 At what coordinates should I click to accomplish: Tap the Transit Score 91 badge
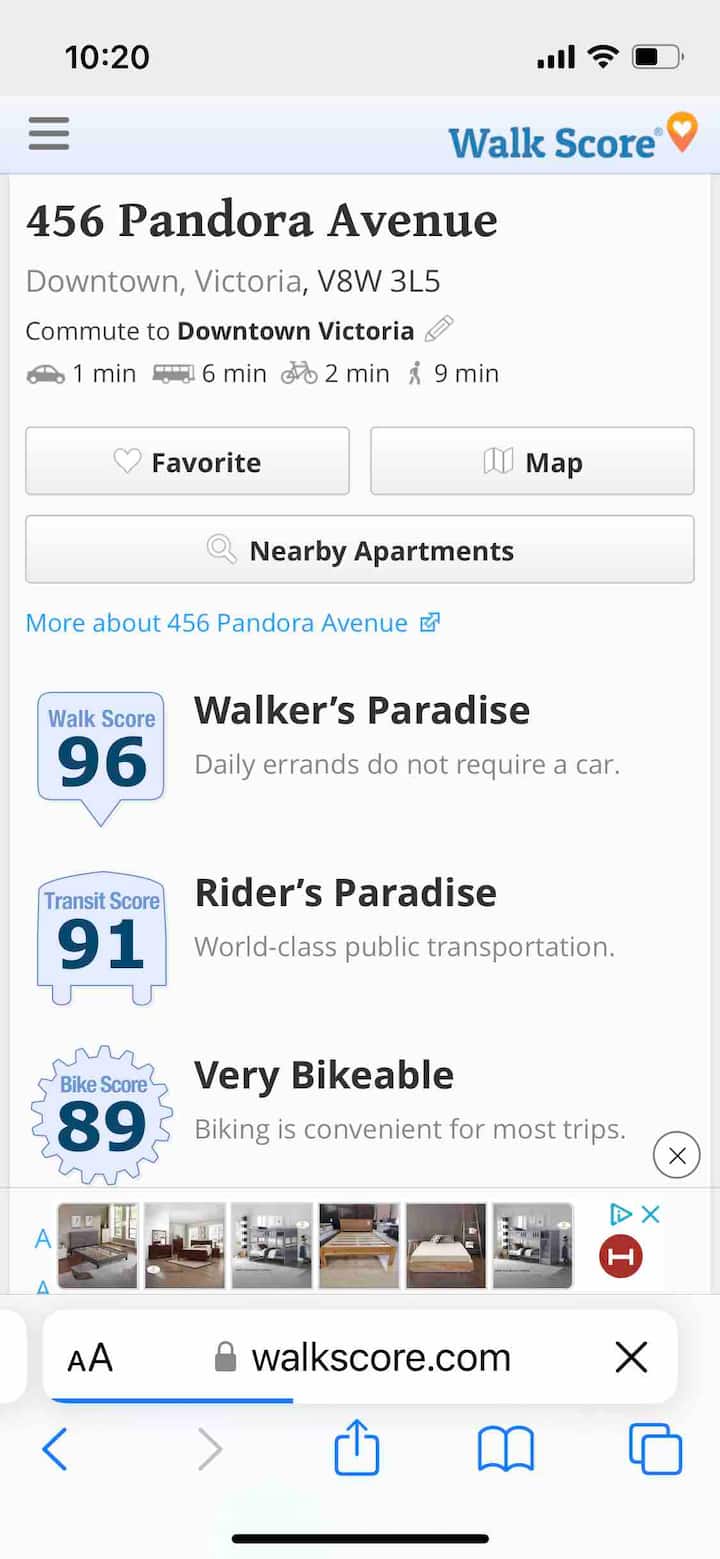click(101, 937)
